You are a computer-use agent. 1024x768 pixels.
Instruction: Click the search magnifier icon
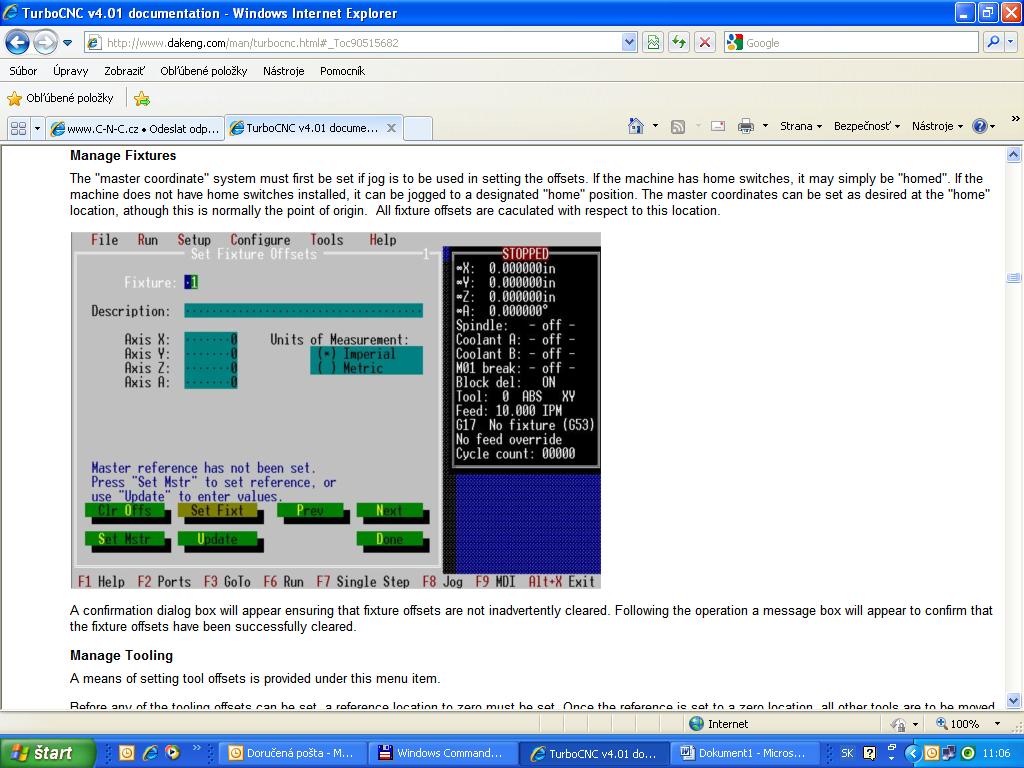(x=993, y=43)
